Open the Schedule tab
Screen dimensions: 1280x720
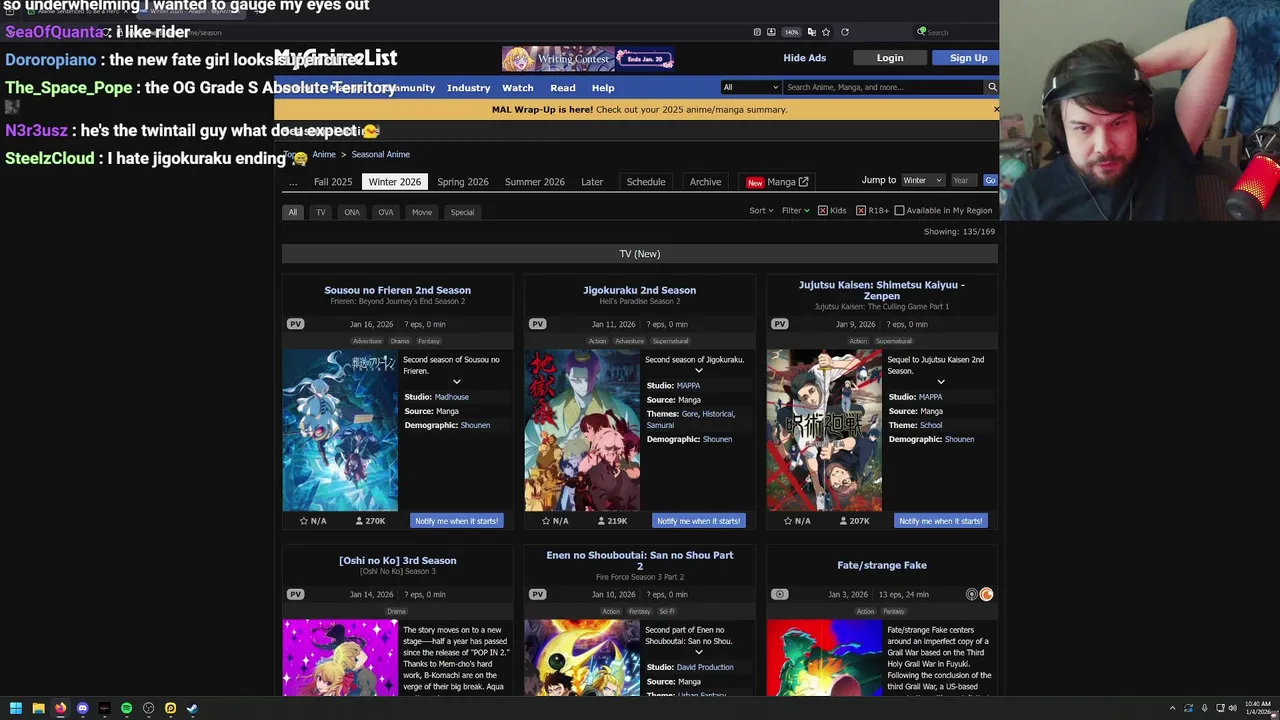[646, 182]
